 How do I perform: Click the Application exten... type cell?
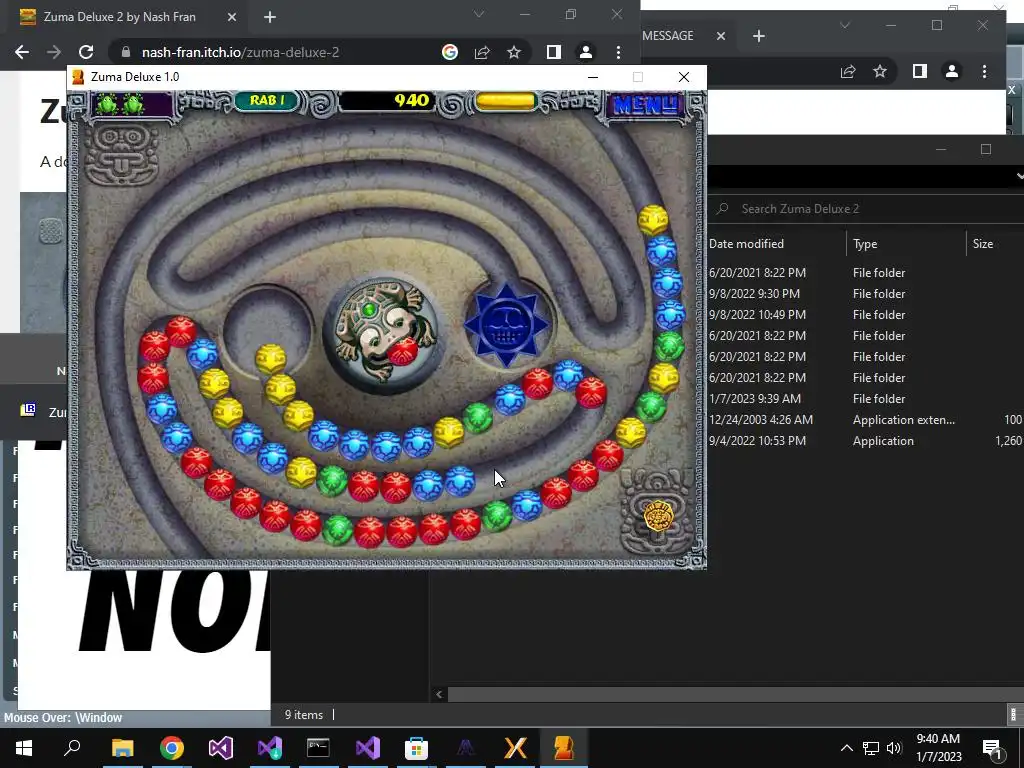(903, 419)
